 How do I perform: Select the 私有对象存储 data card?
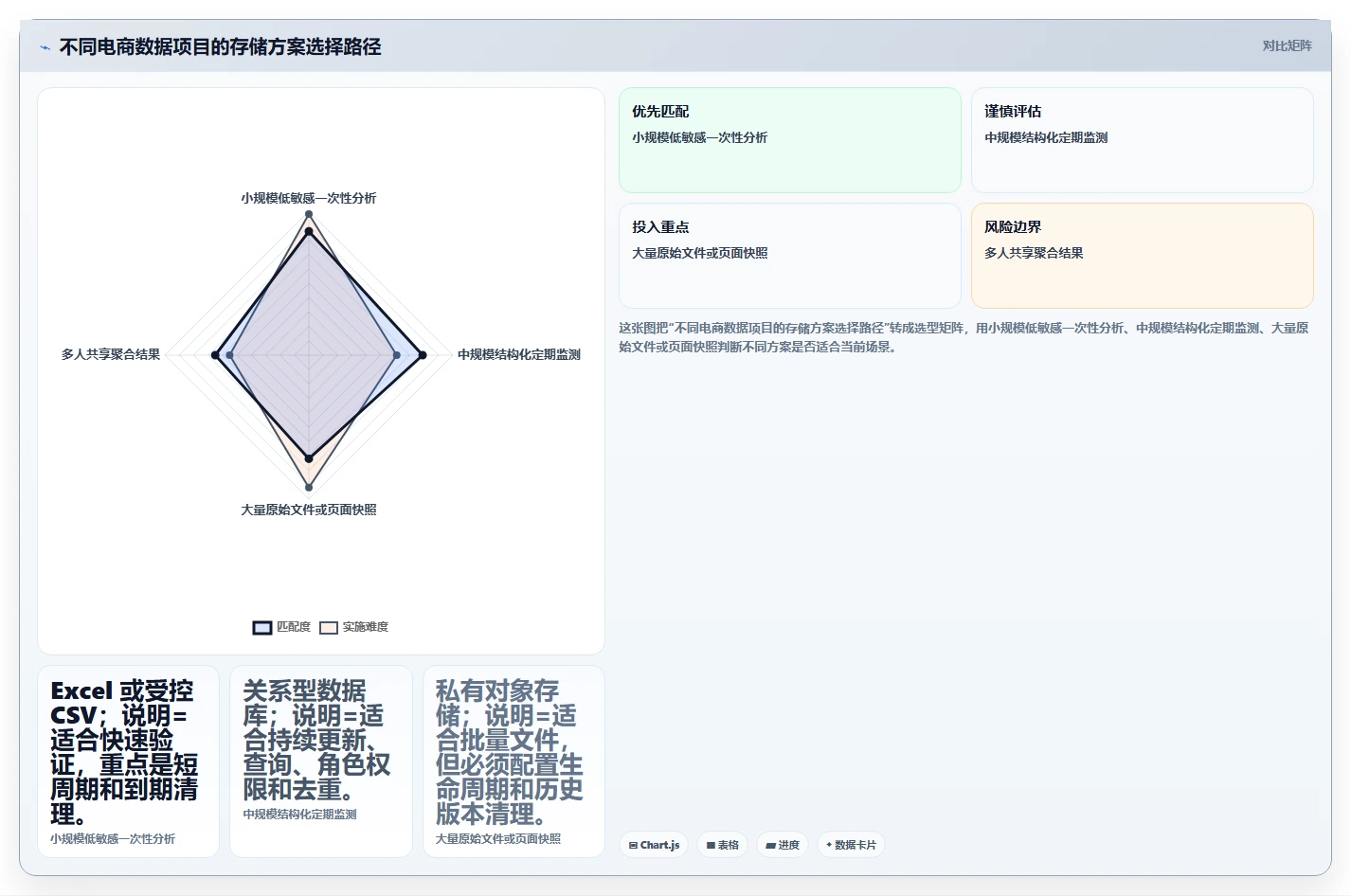point(513,762)
